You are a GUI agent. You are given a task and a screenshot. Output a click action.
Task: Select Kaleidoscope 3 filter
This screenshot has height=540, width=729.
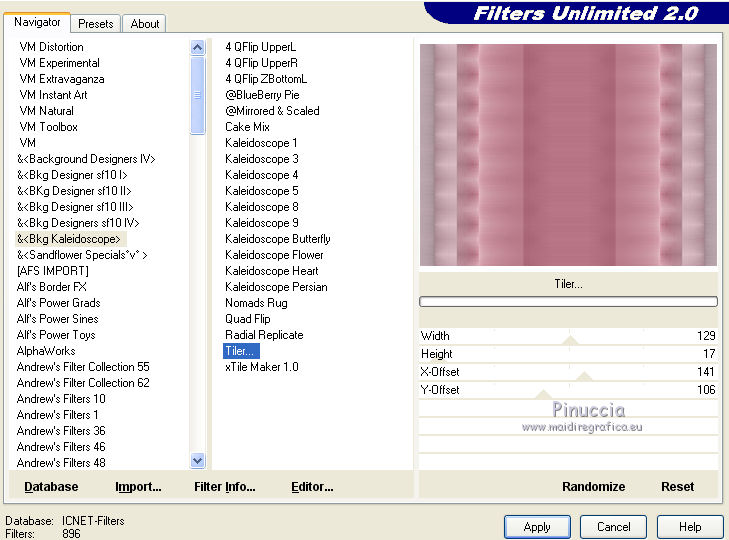click(x=262, y=159)
